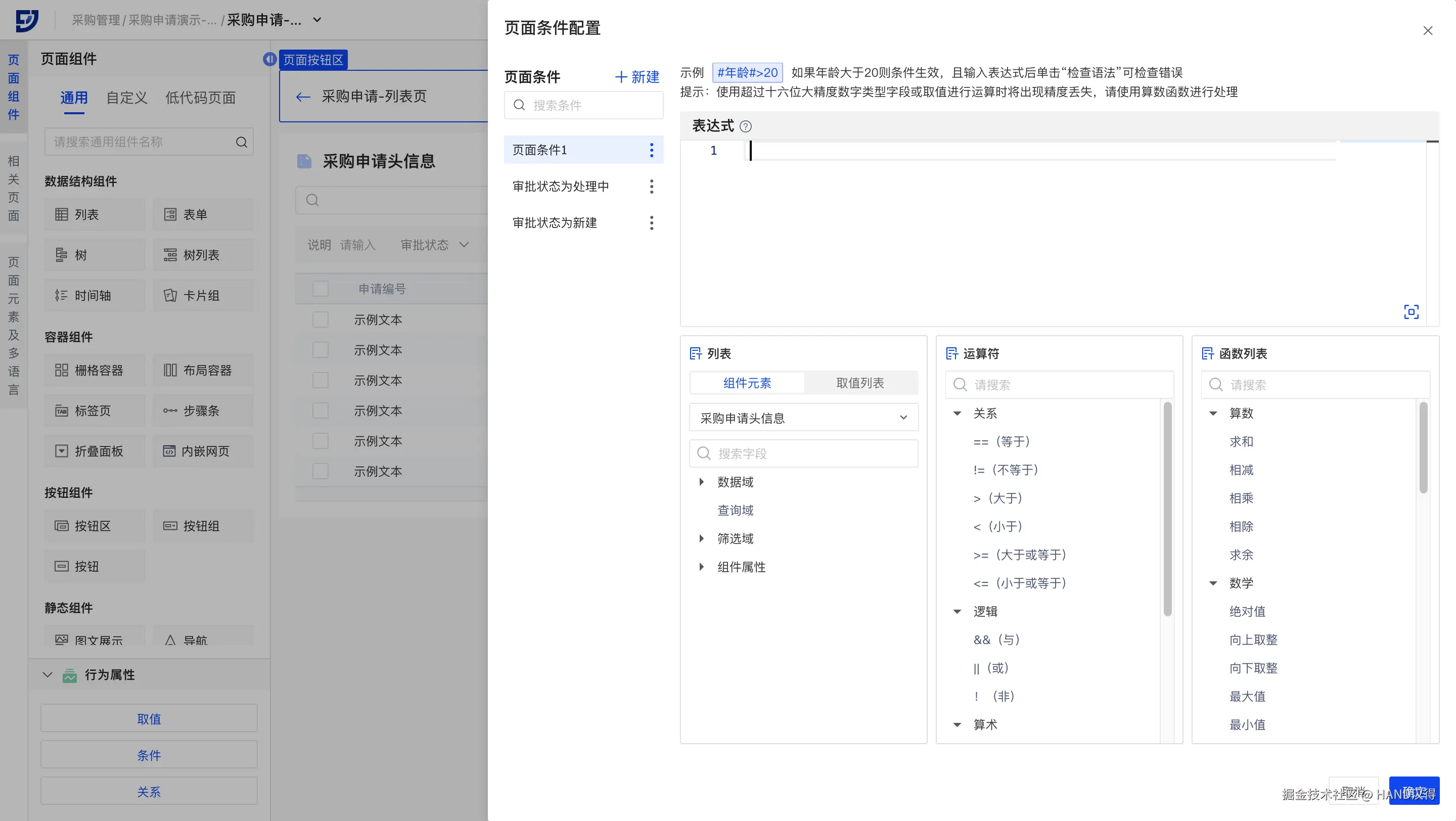Check the 申请编号 header checkbox

(321, 289)
